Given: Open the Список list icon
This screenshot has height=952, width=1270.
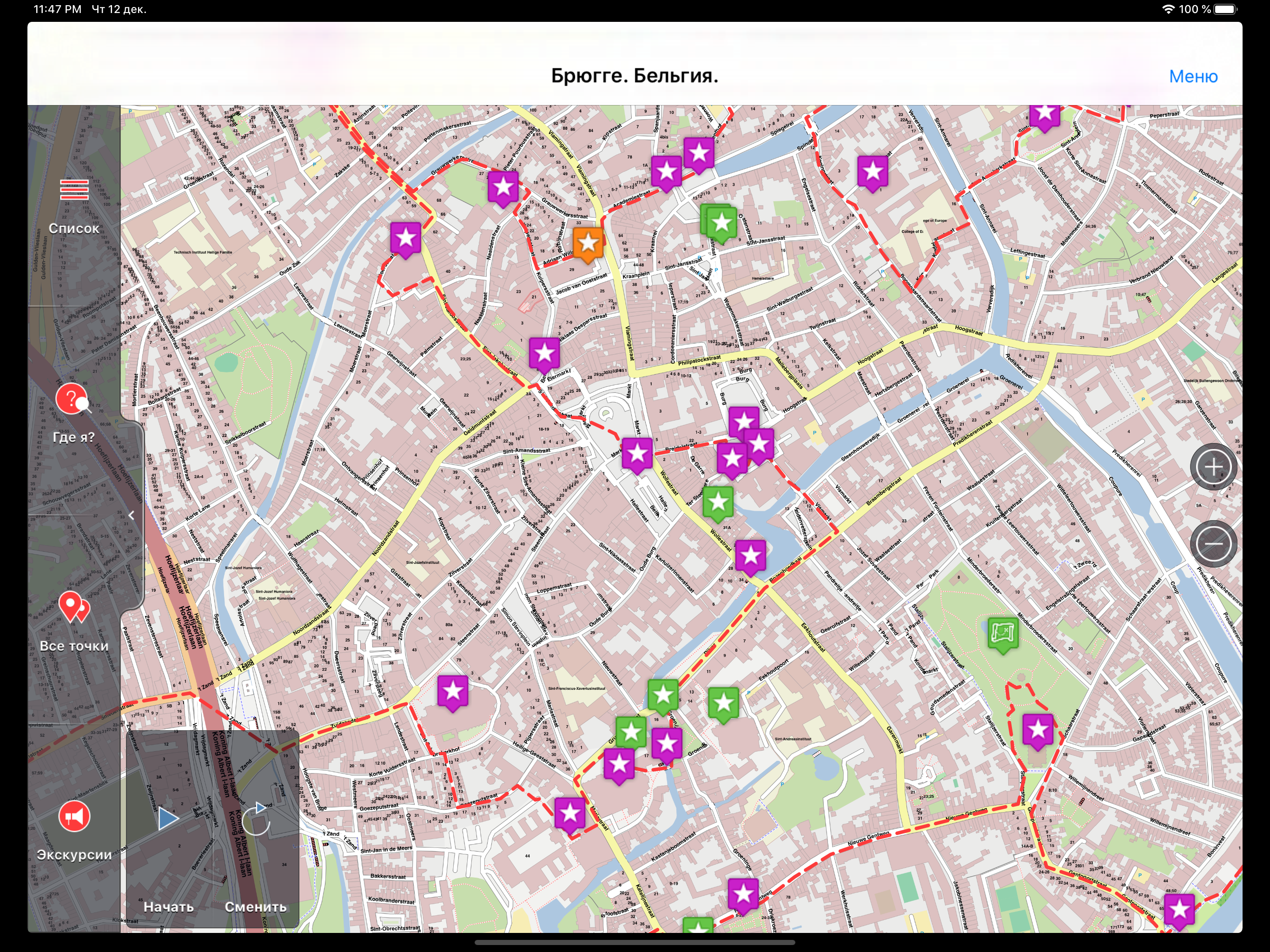Looking at the screenshot, I should 74,190.
